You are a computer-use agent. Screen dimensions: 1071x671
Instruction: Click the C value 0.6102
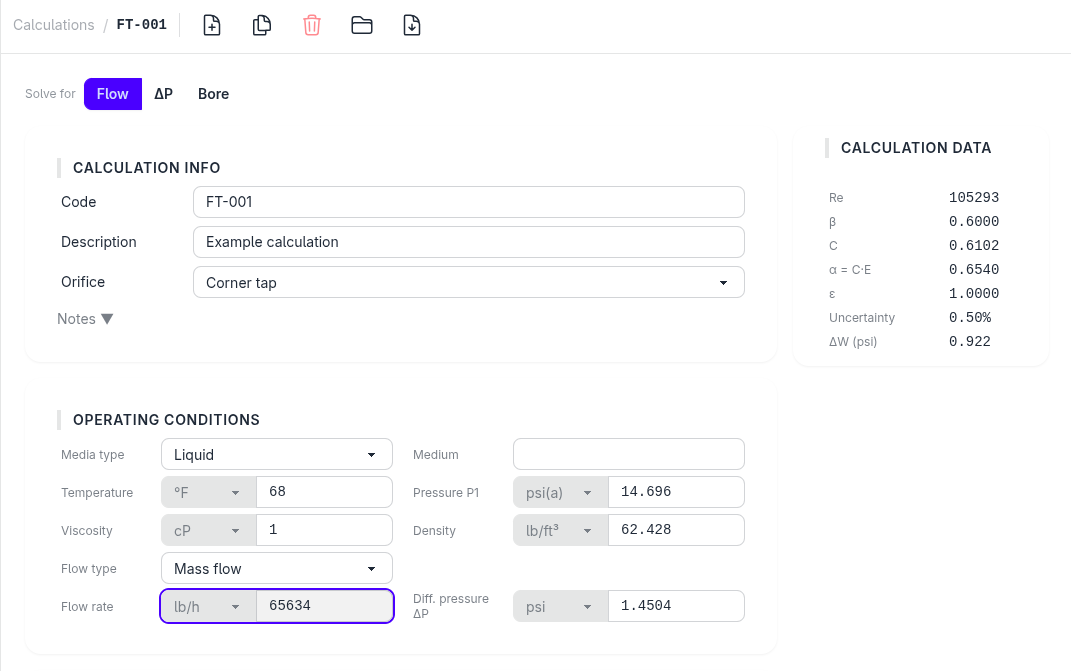coord(973,245)
